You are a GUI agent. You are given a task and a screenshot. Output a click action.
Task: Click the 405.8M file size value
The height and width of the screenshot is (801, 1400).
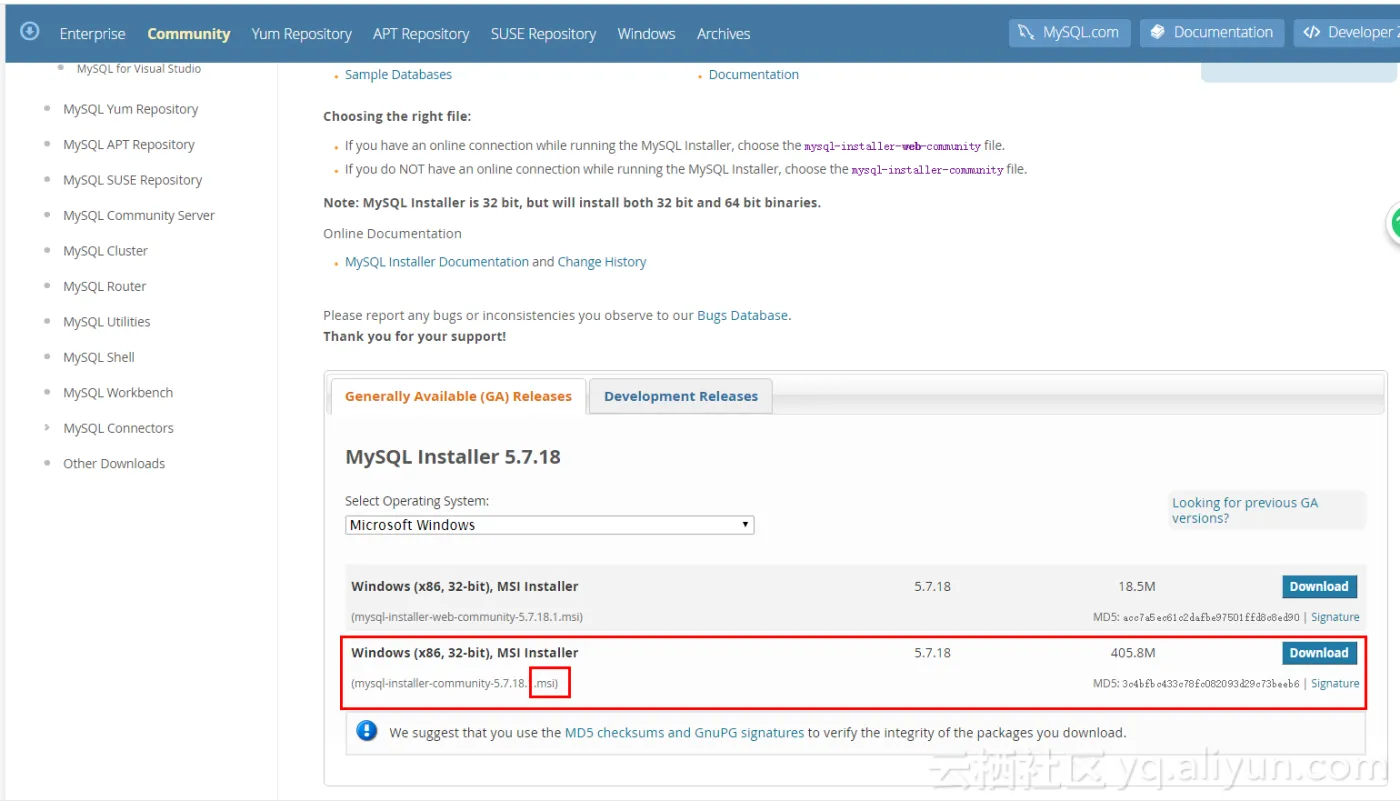point(1133,653)
